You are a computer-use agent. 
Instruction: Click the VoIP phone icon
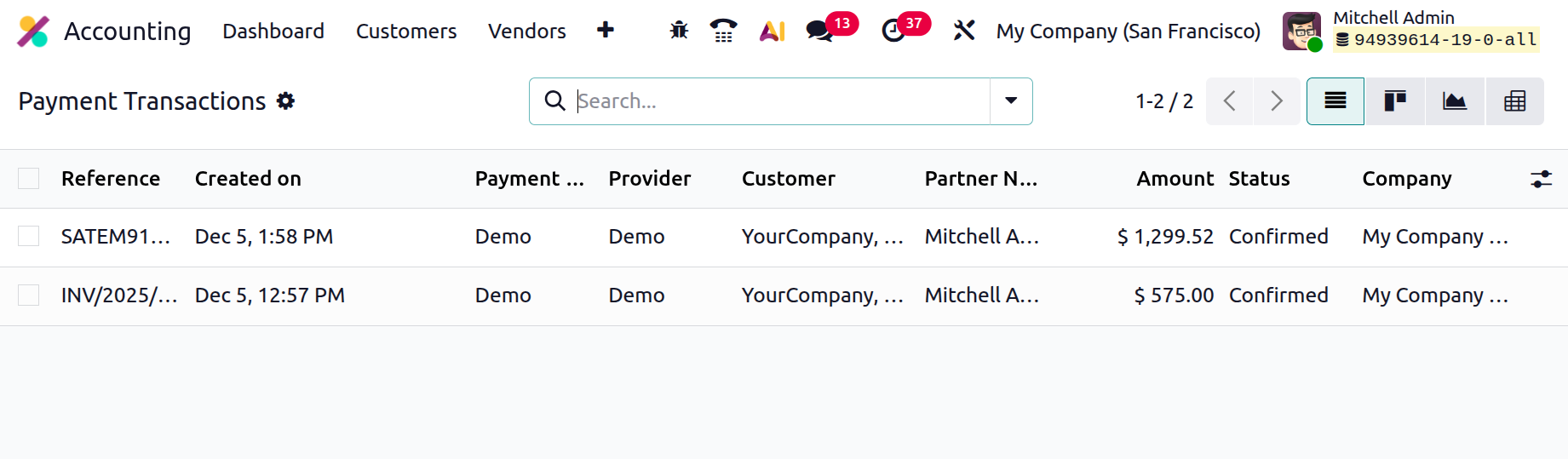click(723, 32)
